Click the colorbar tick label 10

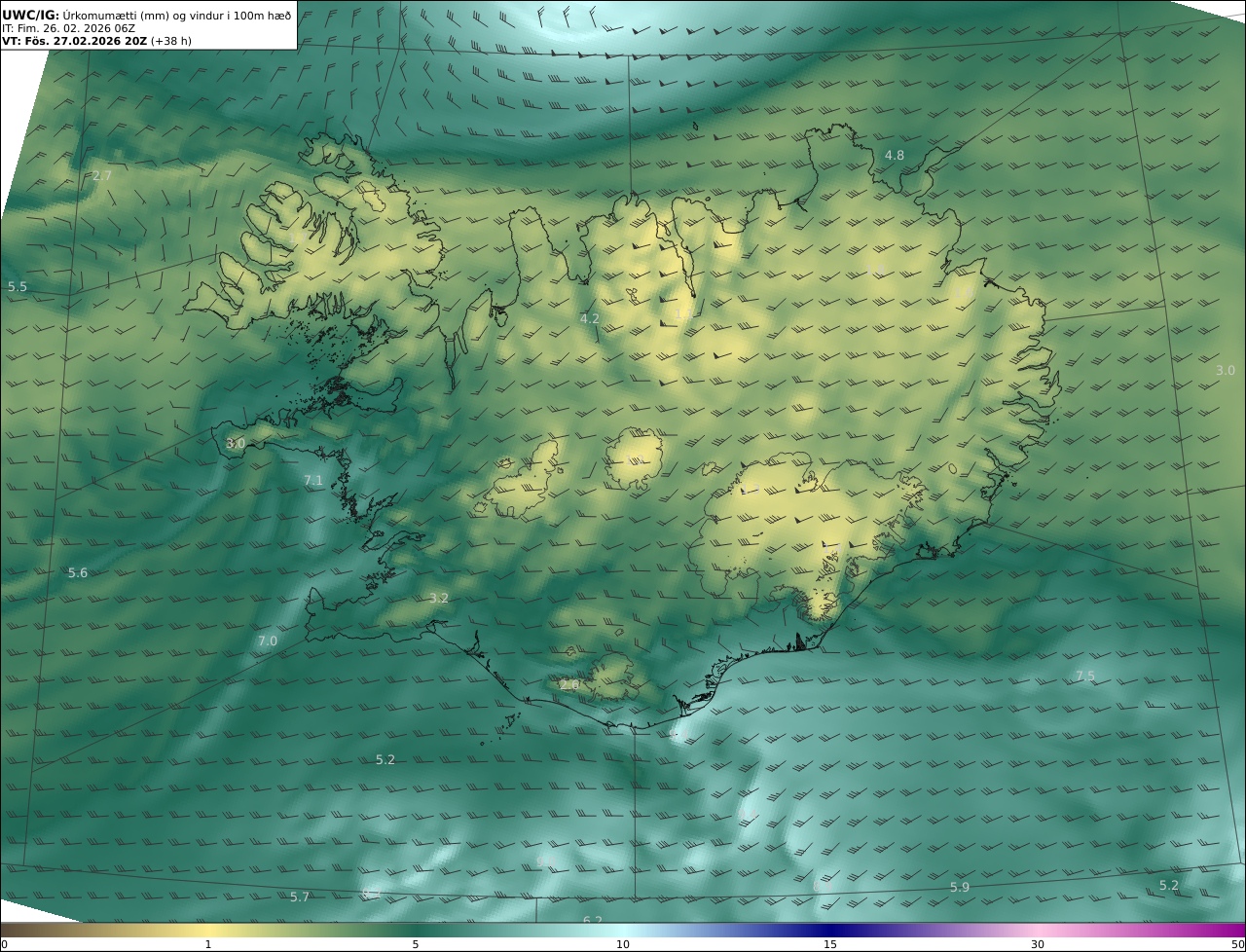[x=623, y=944]
